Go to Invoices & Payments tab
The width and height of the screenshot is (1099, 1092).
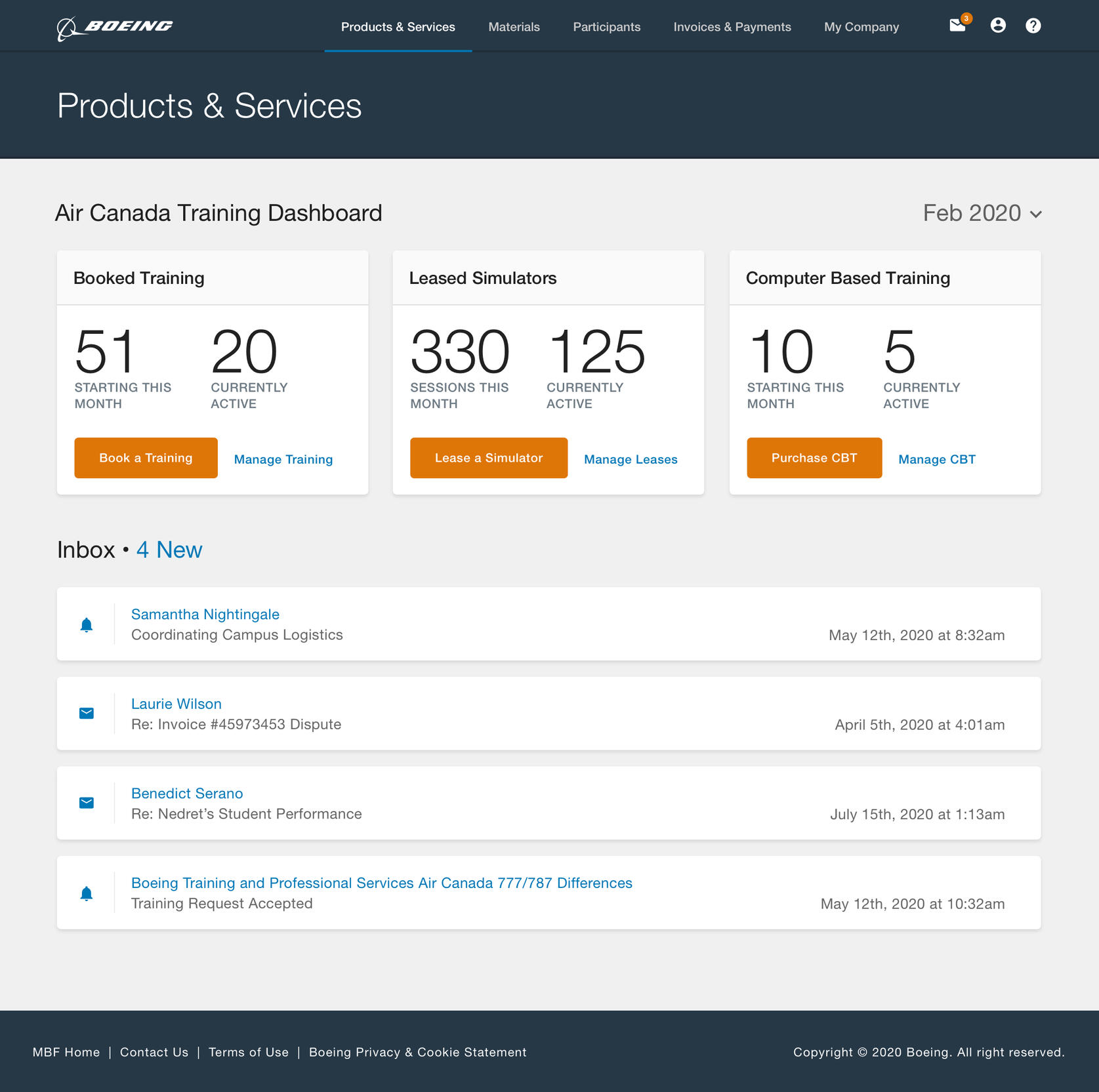point(732,27)
